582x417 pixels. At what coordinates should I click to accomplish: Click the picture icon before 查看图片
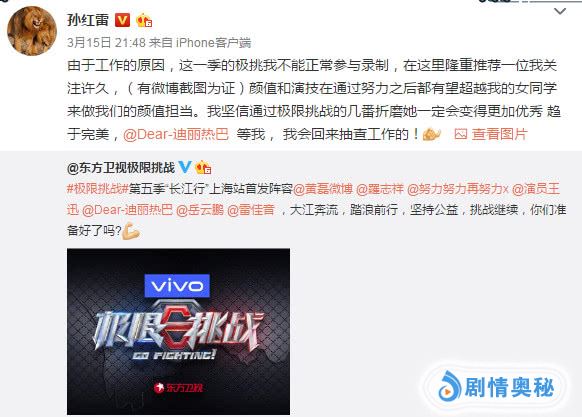[x=461, y=134]
